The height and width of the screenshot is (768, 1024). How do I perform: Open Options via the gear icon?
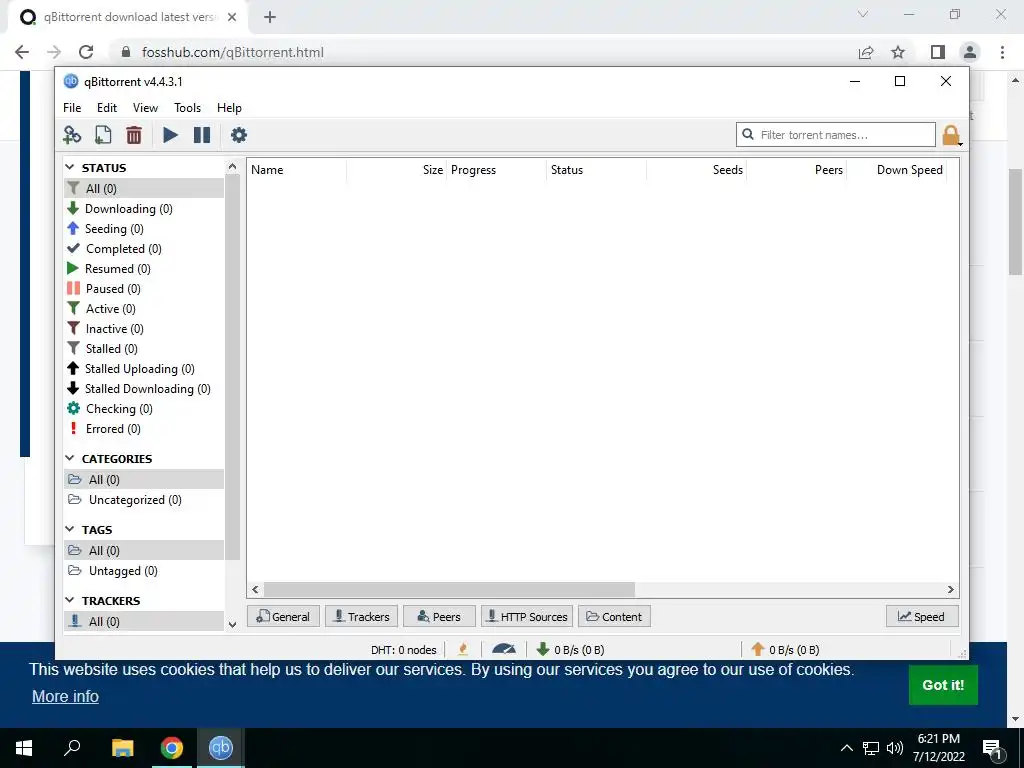(239, 135)
